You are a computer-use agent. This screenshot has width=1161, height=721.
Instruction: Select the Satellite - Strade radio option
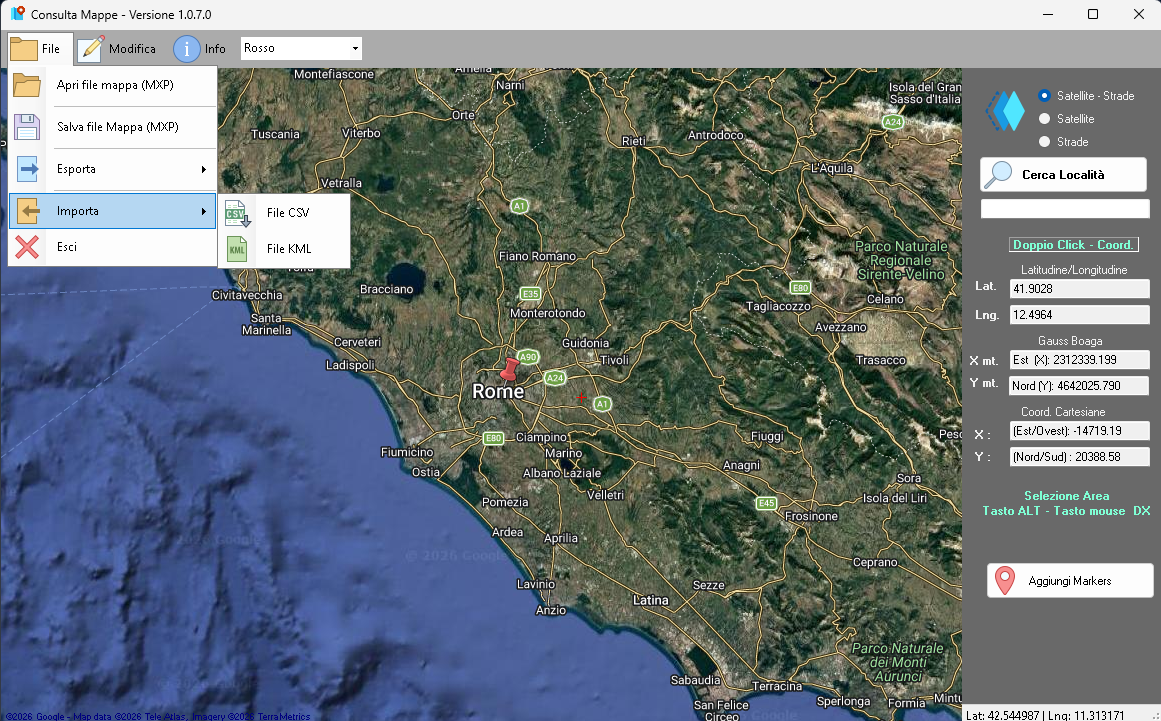click(x=1044, y=95)
